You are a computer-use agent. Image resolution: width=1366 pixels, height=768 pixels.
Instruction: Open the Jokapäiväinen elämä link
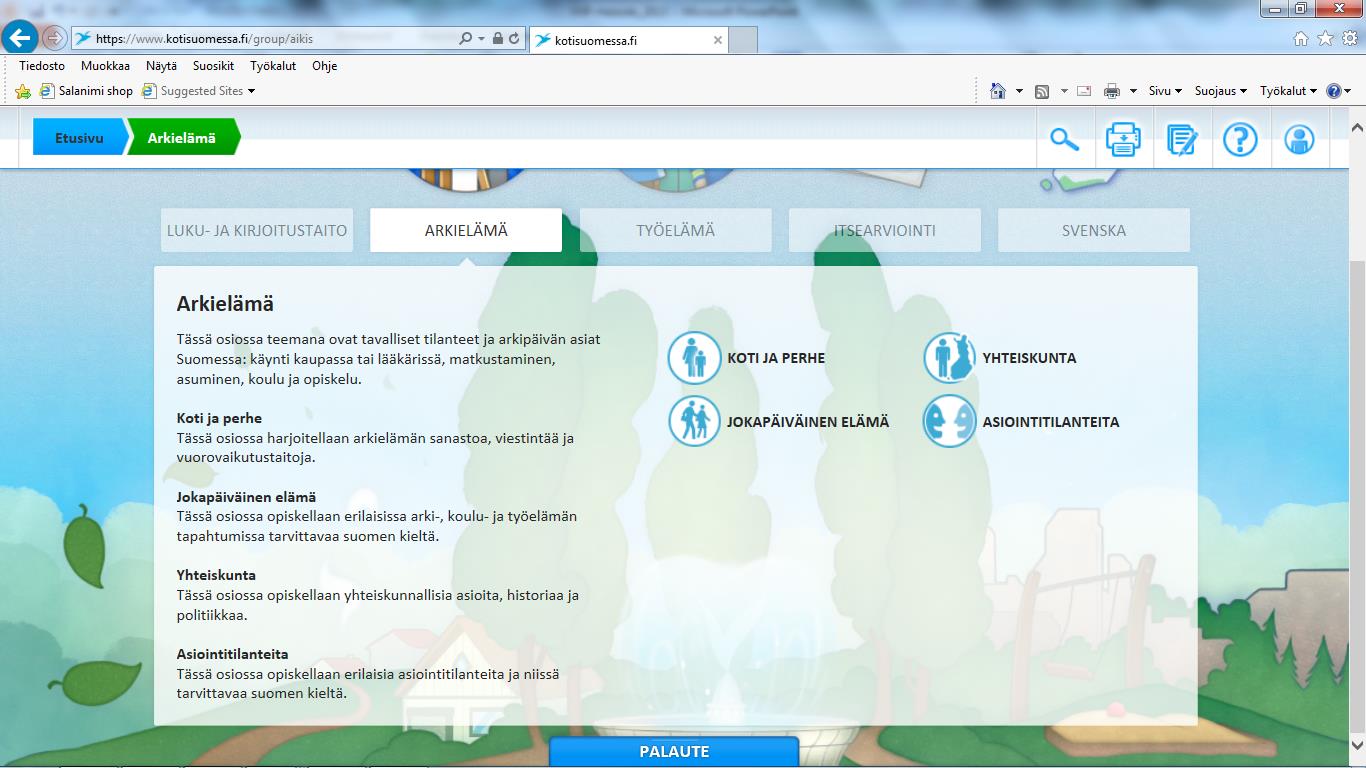click(x=808, y=422)
